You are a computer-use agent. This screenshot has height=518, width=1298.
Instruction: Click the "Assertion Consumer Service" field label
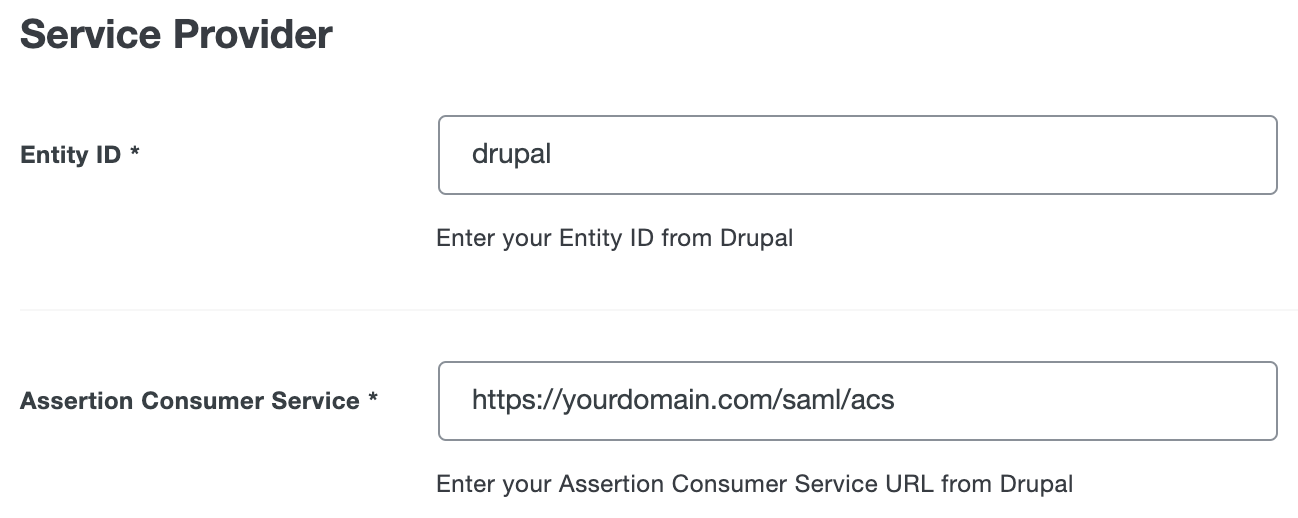pos(189,401)
